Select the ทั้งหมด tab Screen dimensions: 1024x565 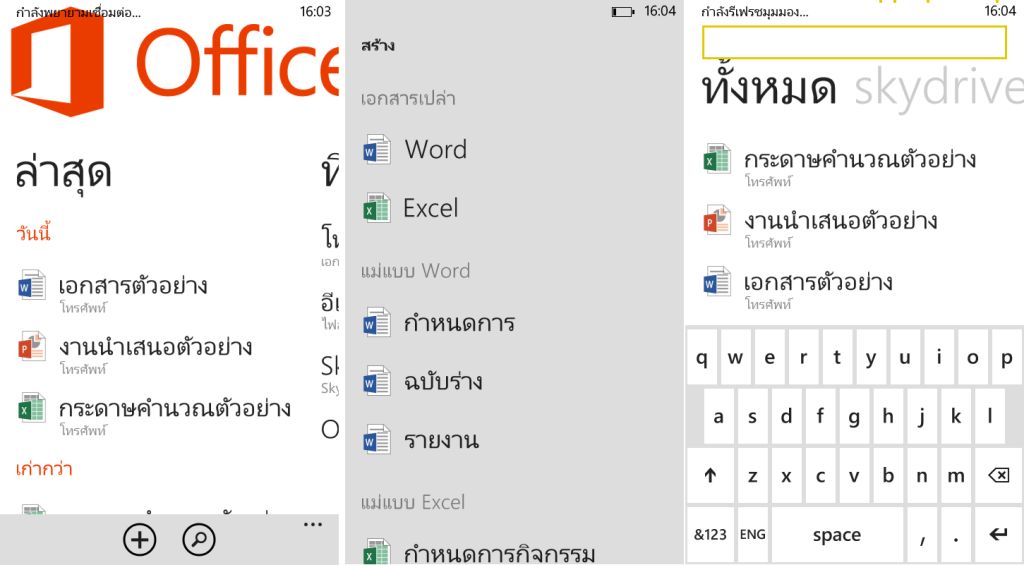[x=769, y=87]
